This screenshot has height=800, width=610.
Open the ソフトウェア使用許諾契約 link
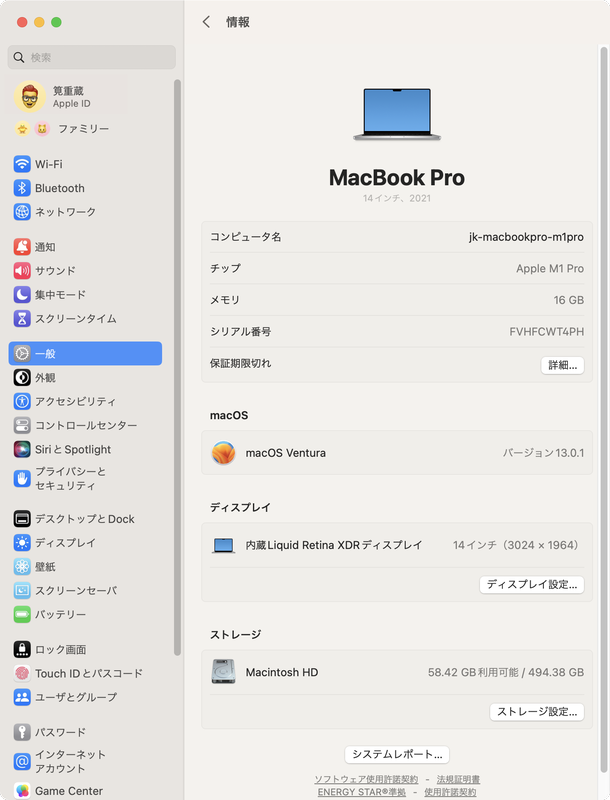(x=366, y=780)
